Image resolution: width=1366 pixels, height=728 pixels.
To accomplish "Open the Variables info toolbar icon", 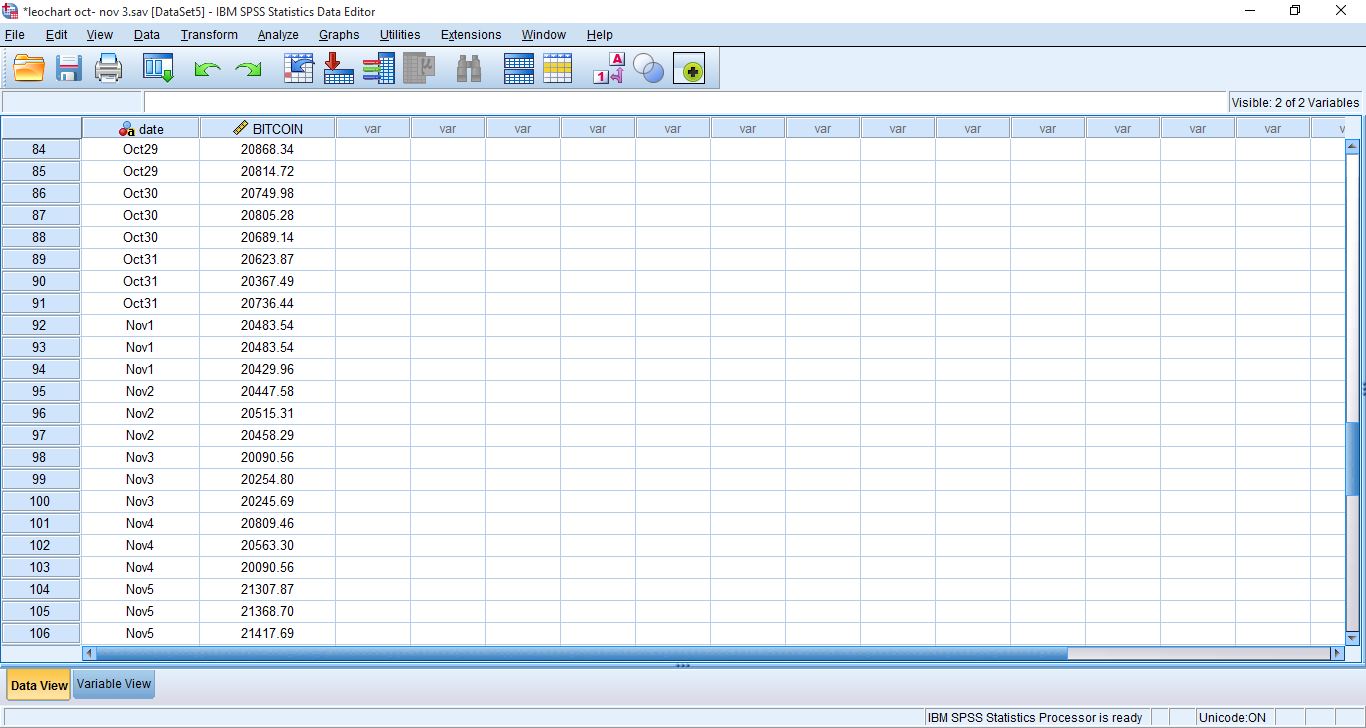I will 378,69.
